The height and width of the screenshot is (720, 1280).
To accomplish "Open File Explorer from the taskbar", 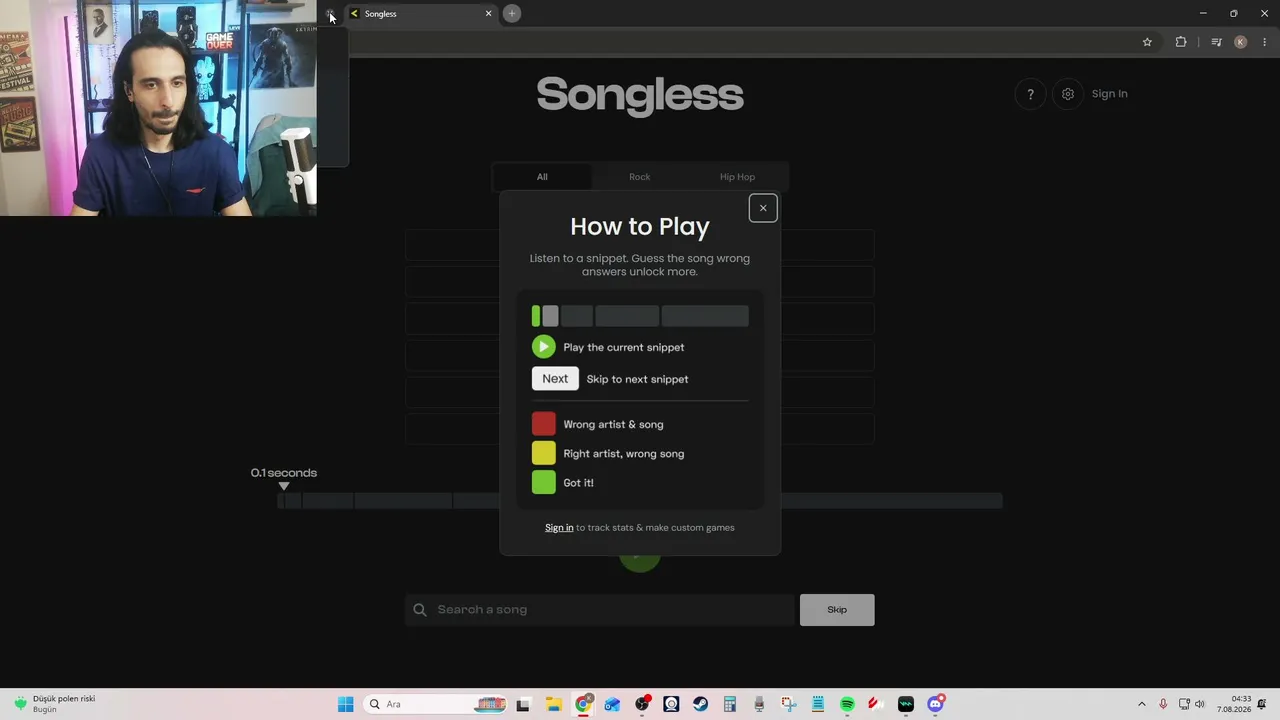I will [553, 704].
